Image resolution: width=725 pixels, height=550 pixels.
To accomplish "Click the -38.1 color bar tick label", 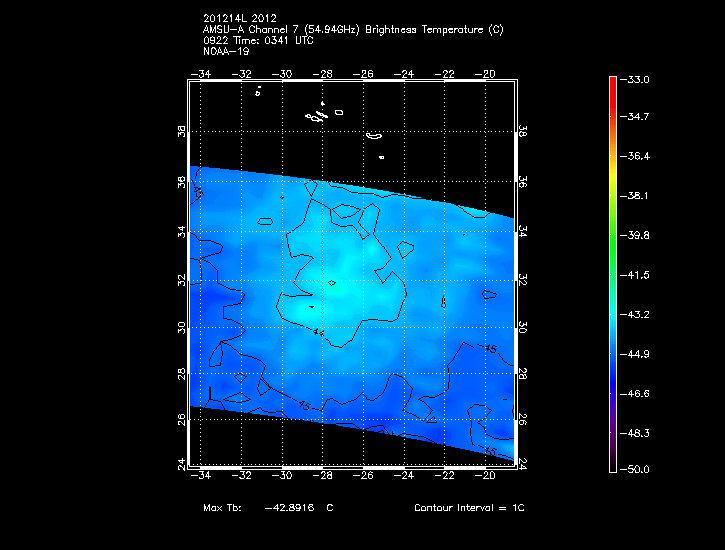I will (x=637, y=196).
